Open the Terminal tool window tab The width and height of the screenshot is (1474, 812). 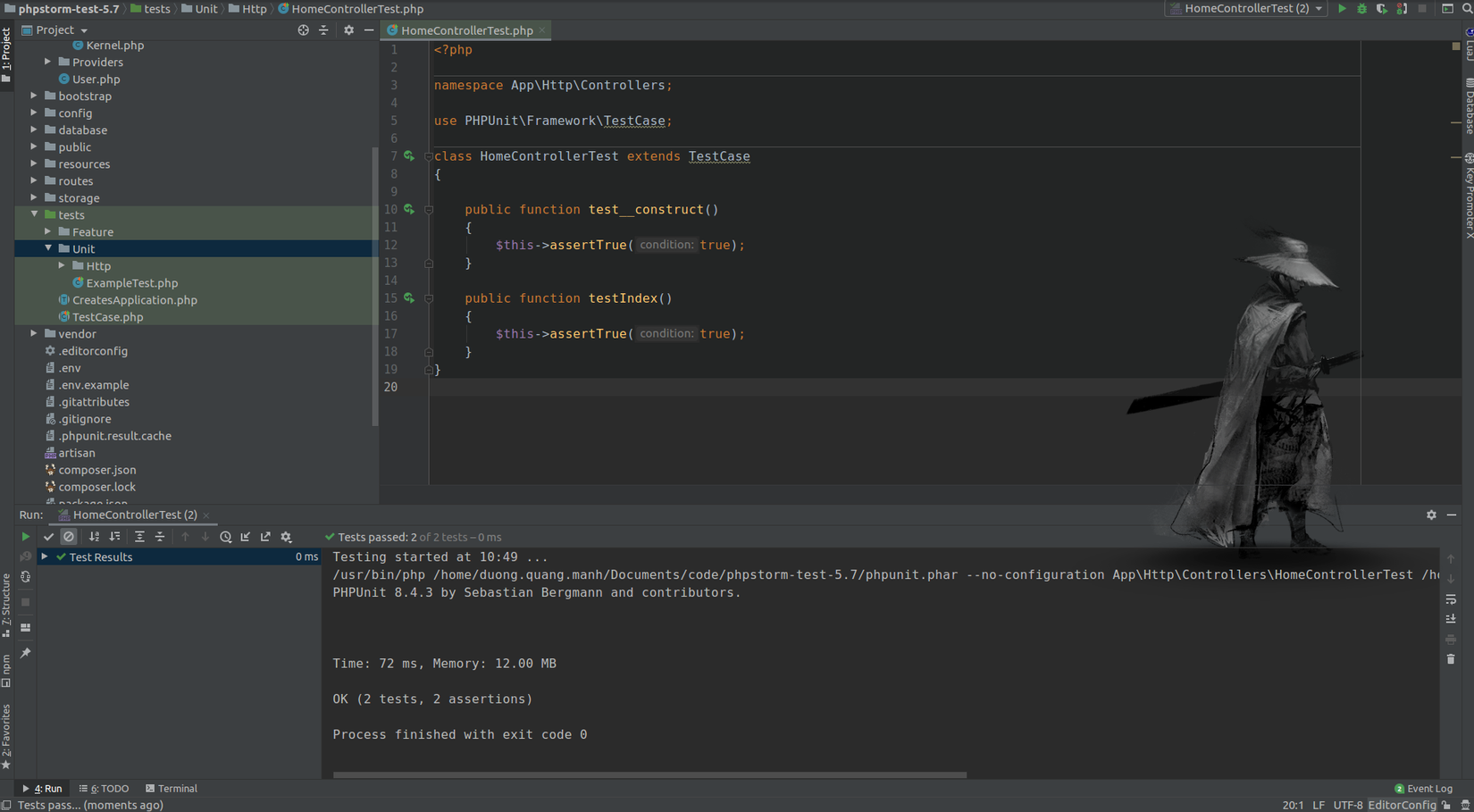point(172,789)
